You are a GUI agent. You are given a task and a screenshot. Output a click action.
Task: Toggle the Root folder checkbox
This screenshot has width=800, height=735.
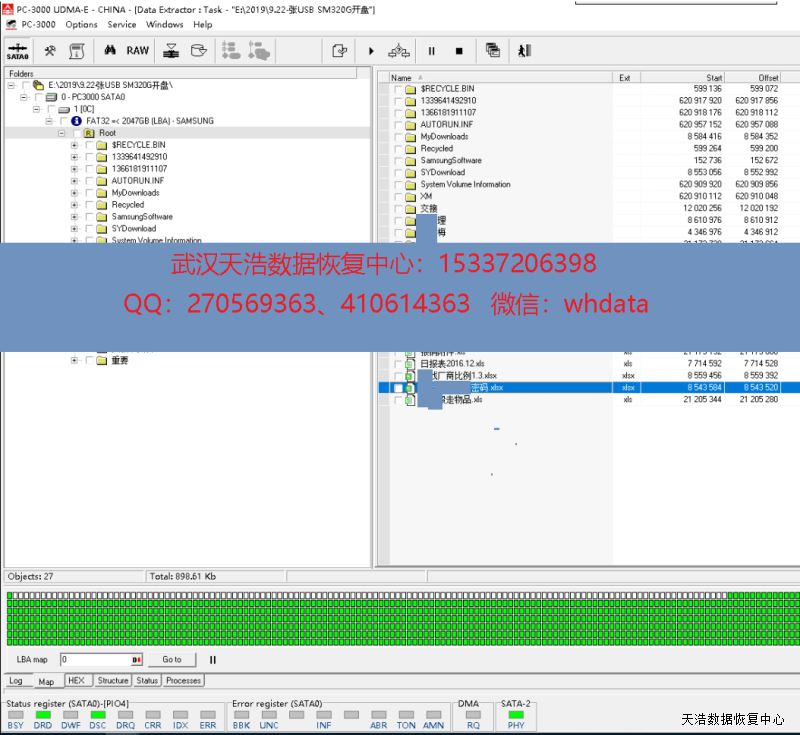point(75,133)
